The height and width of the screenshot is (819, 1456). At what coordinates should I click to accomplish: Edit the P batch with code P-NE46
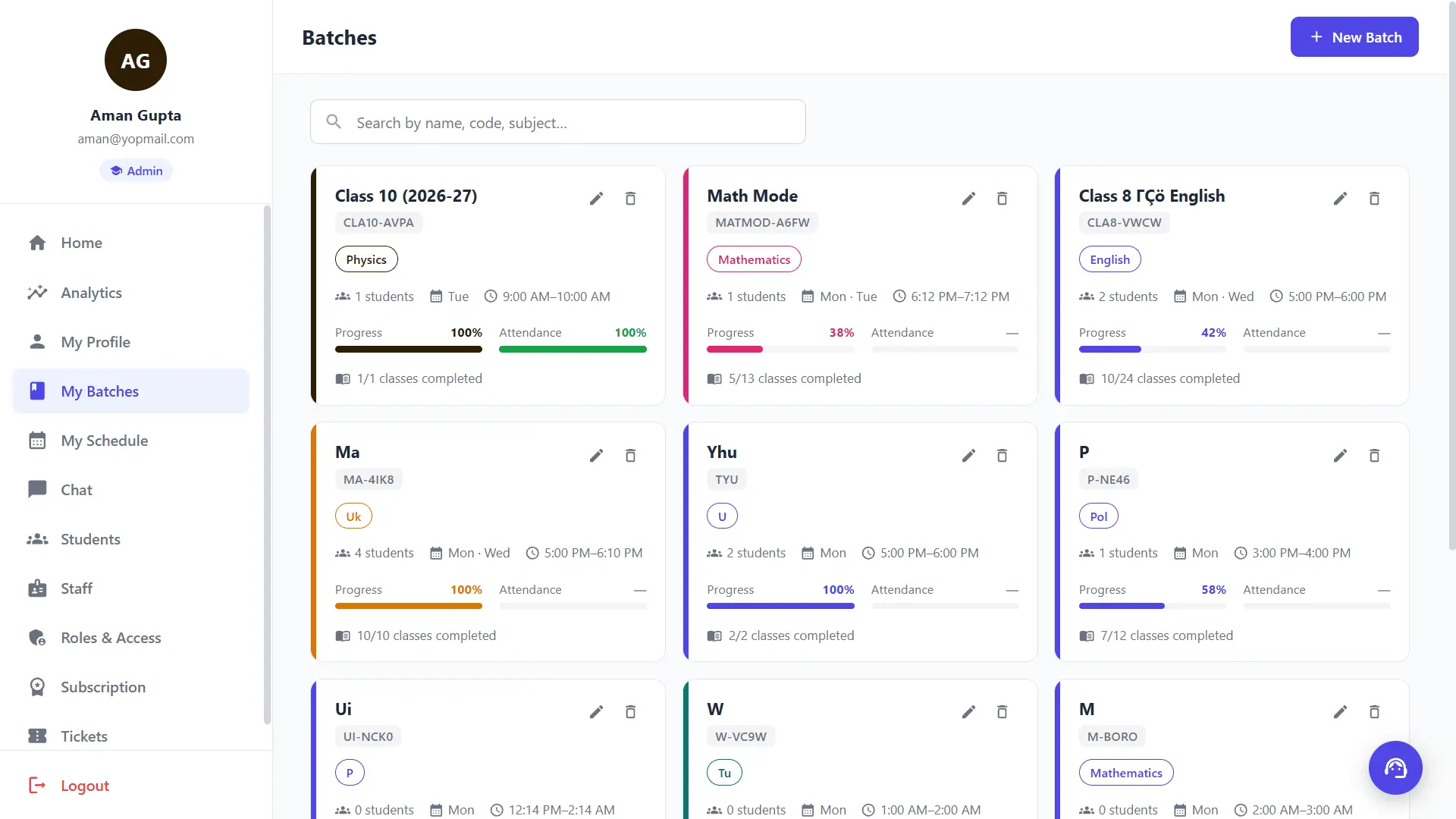1341,456
